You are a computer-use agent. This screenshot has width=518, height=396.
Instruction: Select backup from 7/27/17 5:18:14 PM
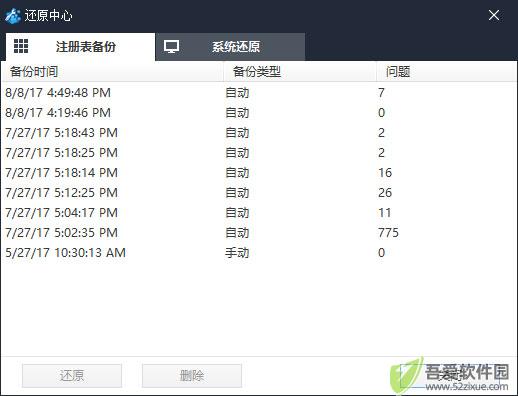(x=259, y=173)
